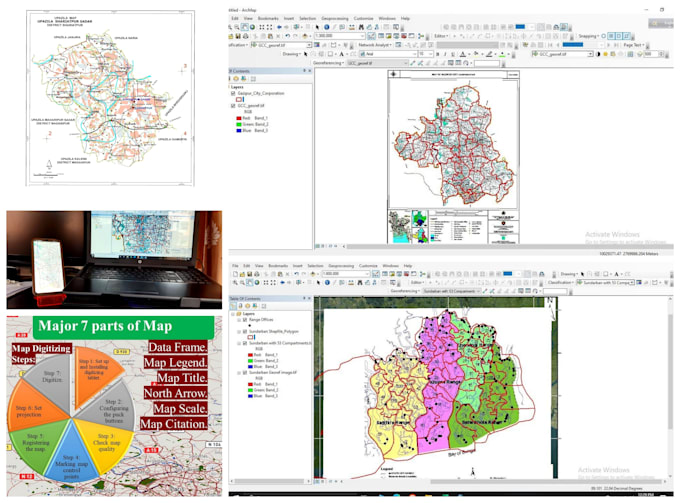The width and height of the screenshot is (680, 503).
Task: Click Undo arrow in upper ArcMap window
Action: pyautogui.click(x=288, y=36)
